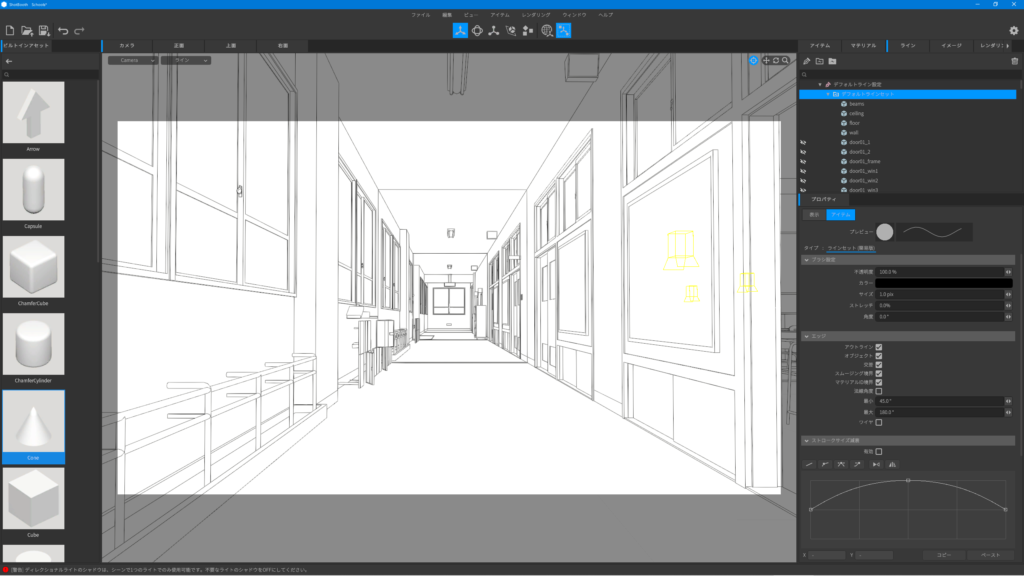Click the add line set folder icon
This screenshot has width=1024, height=576.
click(820, 61)
